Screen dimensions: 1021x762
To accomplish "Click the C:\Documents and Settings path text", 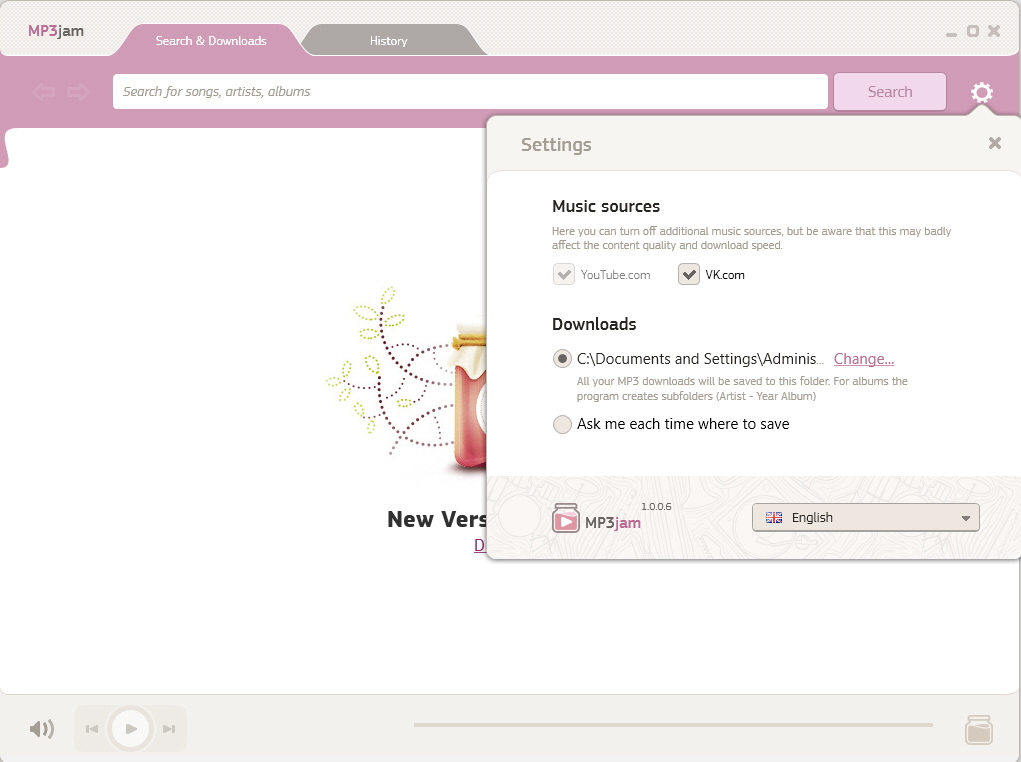I will pos(700,359).
